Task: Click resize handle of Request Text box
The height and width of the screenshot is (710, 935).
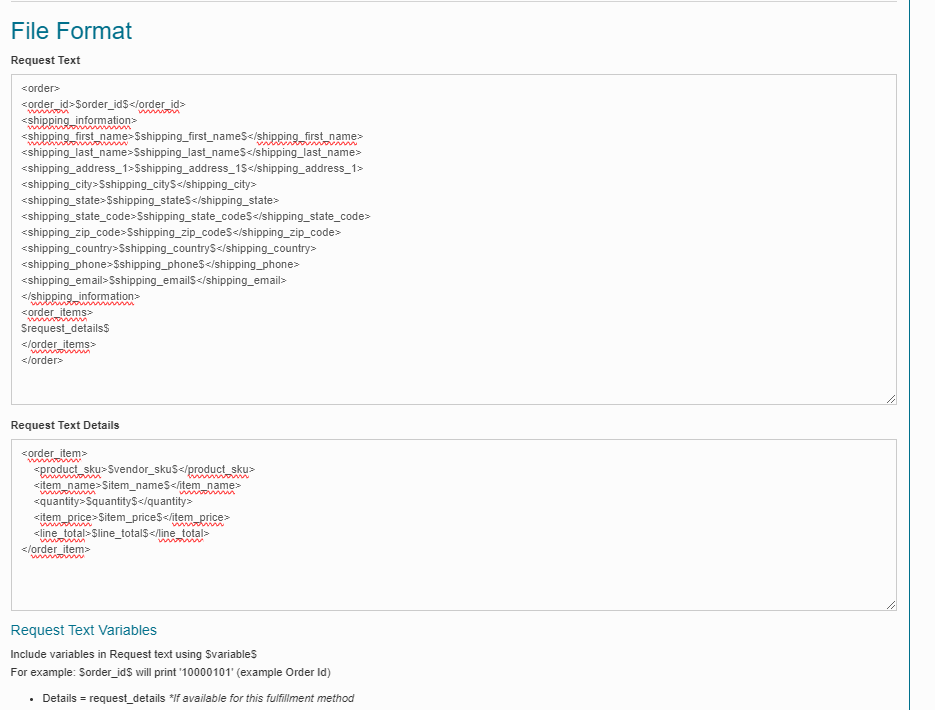Action: click(x=890, y=398)
